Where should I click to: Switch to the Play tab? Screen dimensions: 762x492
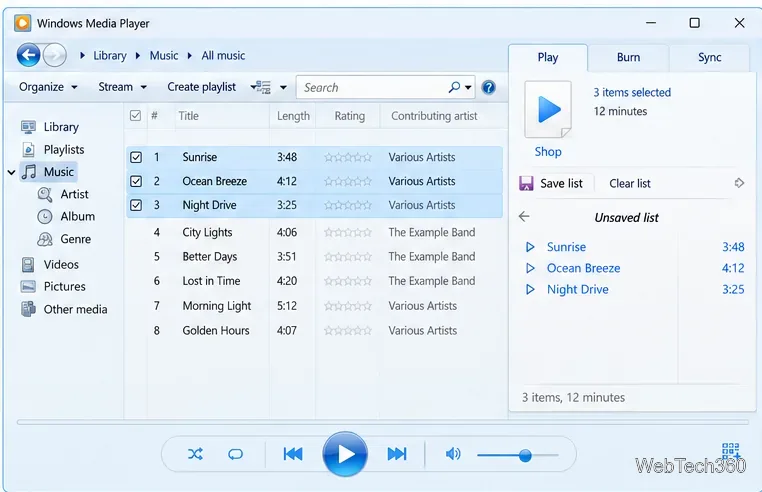tap(548, 57)
